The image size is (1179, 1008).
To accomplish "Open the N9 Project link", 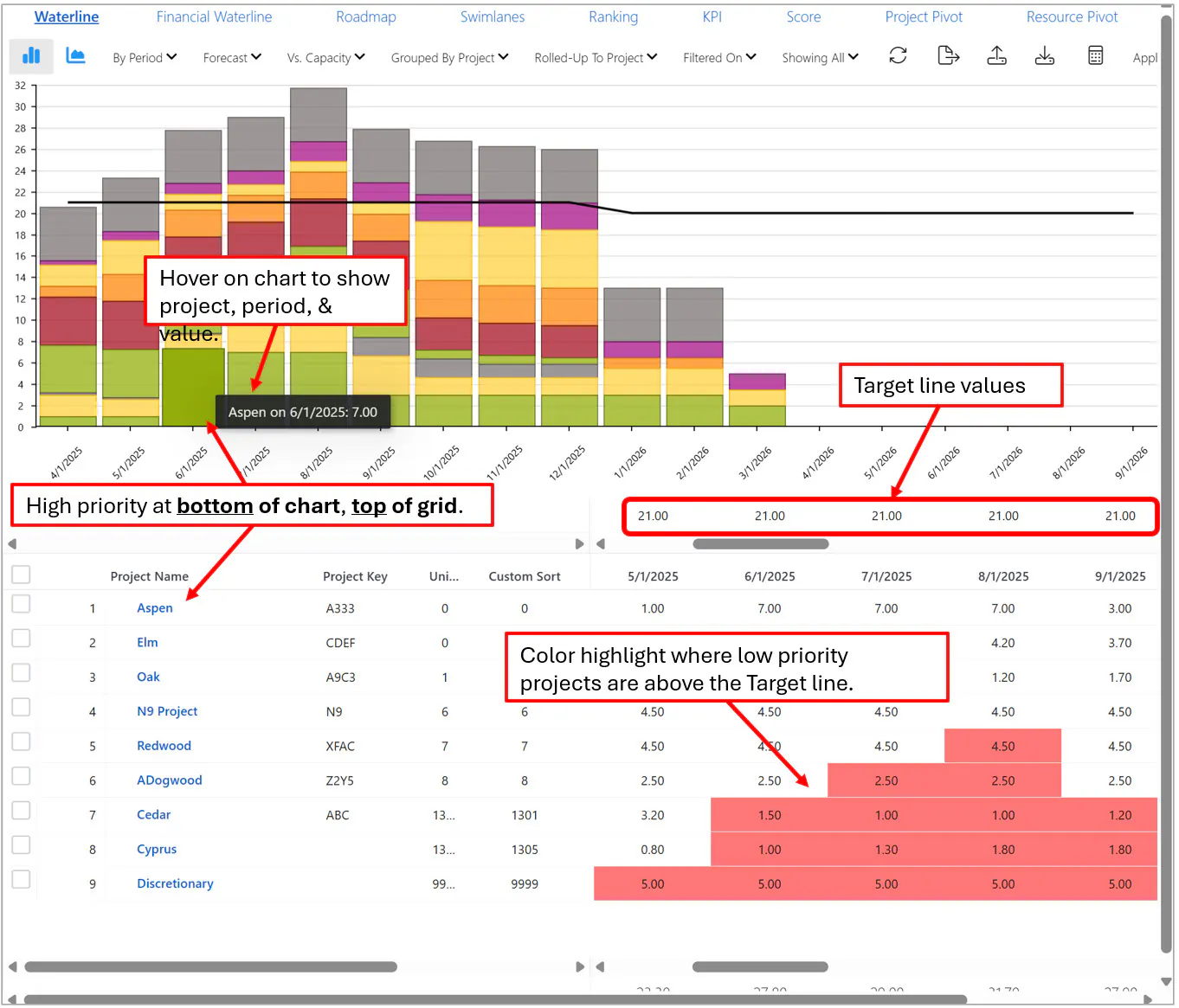I will pyautogui.click(x=167, y=711).
